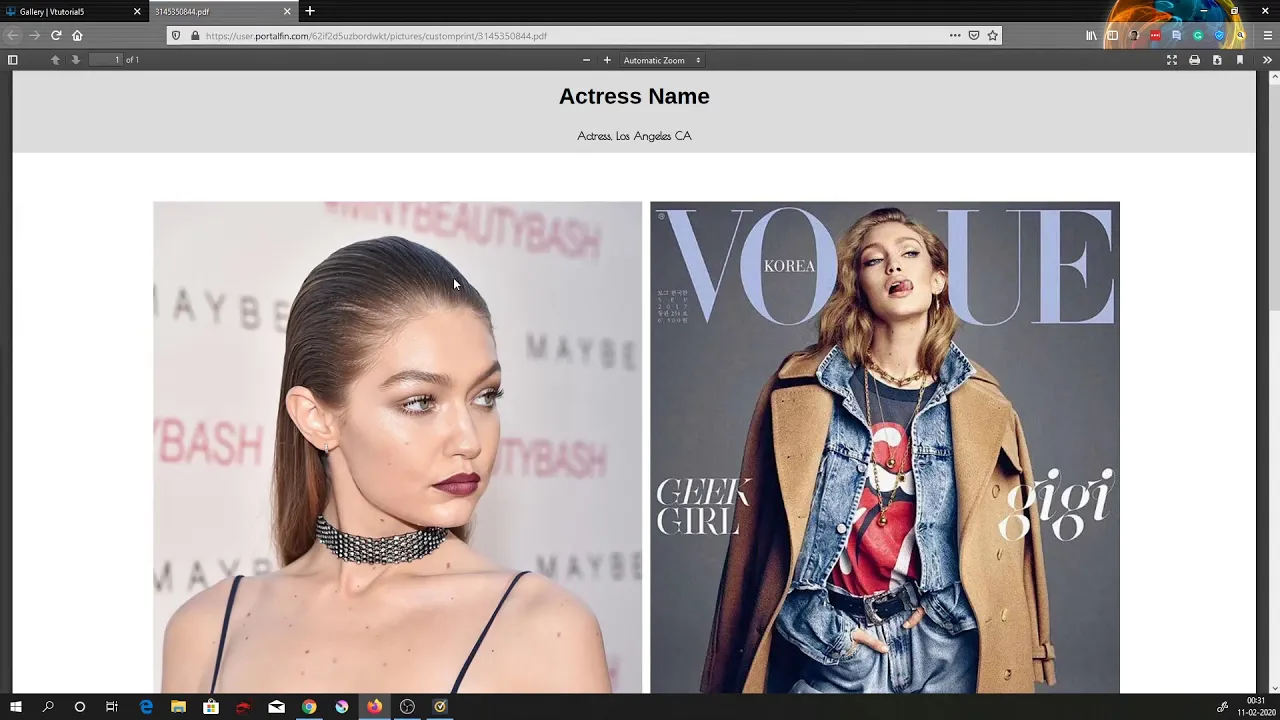Open page actions three-dot menu

click(x=955, y=35)
